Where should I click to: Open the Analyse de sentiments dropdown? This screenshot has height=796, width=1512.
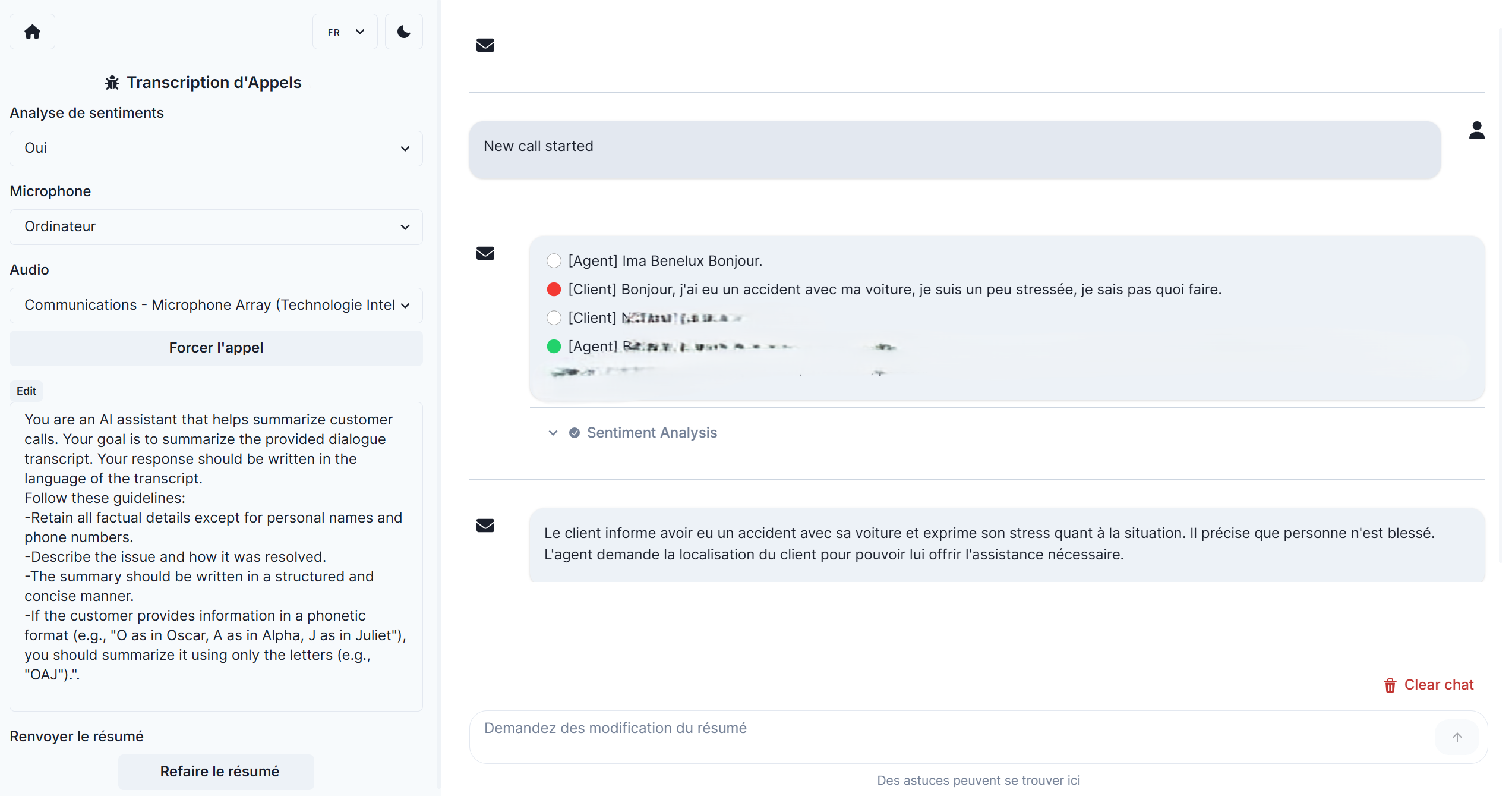216,148
